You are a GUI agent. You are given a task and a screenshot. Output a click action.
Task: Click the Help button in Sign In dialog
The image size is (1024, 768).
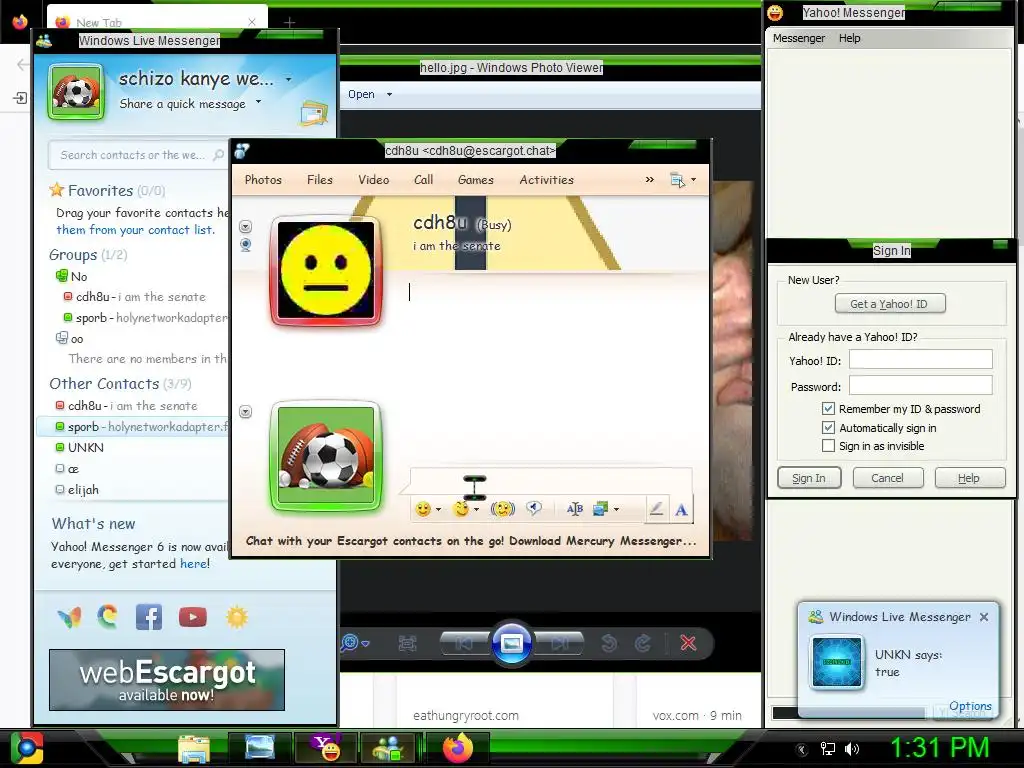click(969, 478)
